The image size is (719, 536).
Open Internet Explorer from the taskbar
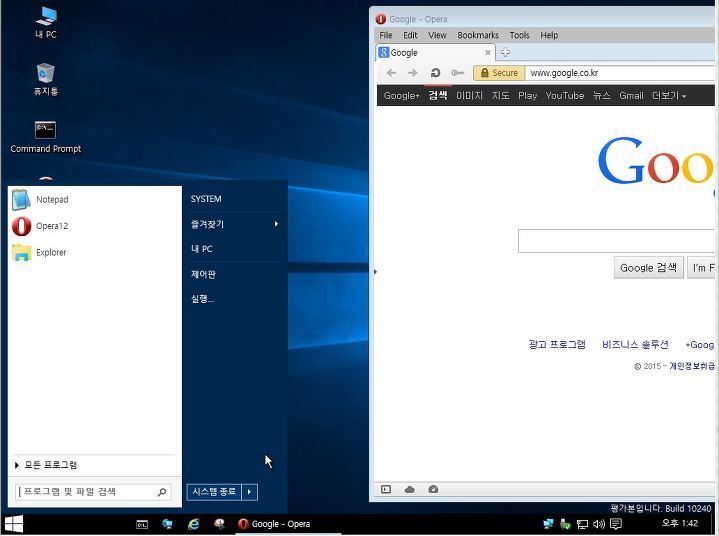pyautogui.click(x=194, y=524)
